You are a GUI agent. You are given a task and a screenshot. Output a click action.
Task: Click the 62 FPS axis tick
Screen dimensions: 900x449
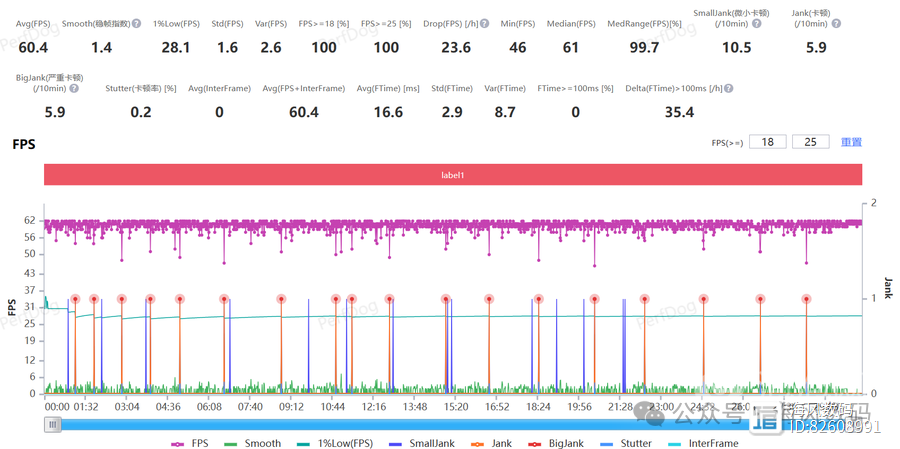(x=30, y=220)
